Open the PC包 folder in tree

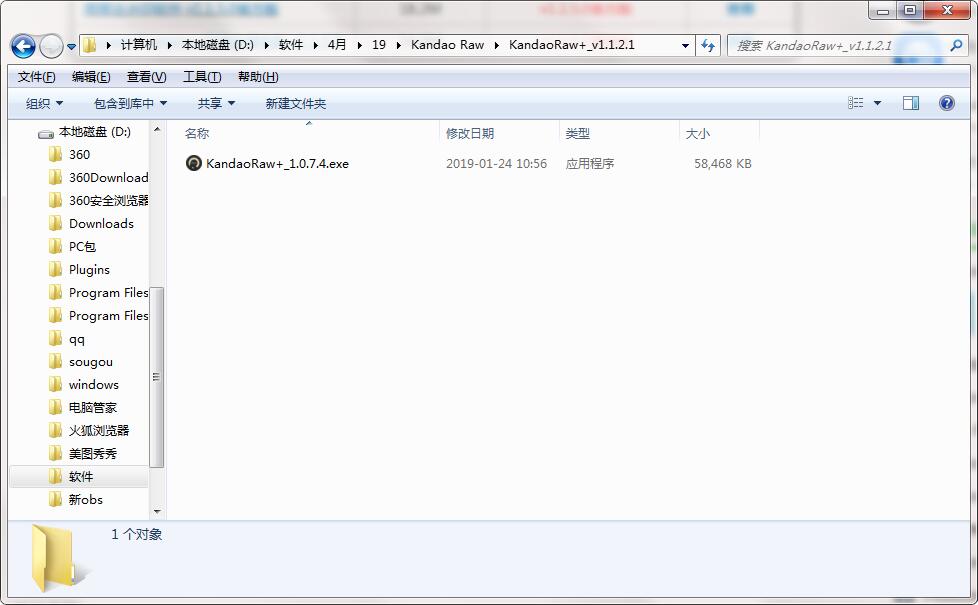point(82,246)
